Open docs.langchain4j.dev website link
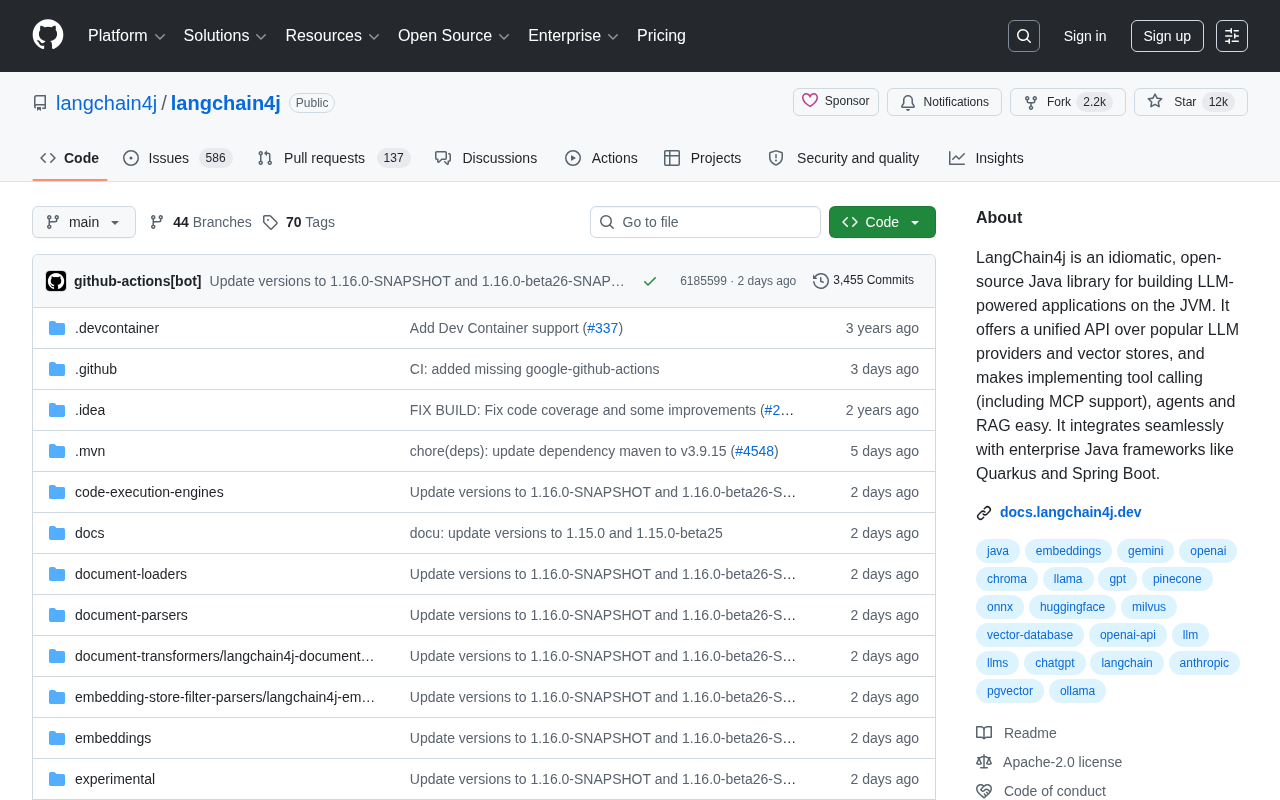Screen dimensions: 1280x800 point(1070,512)
